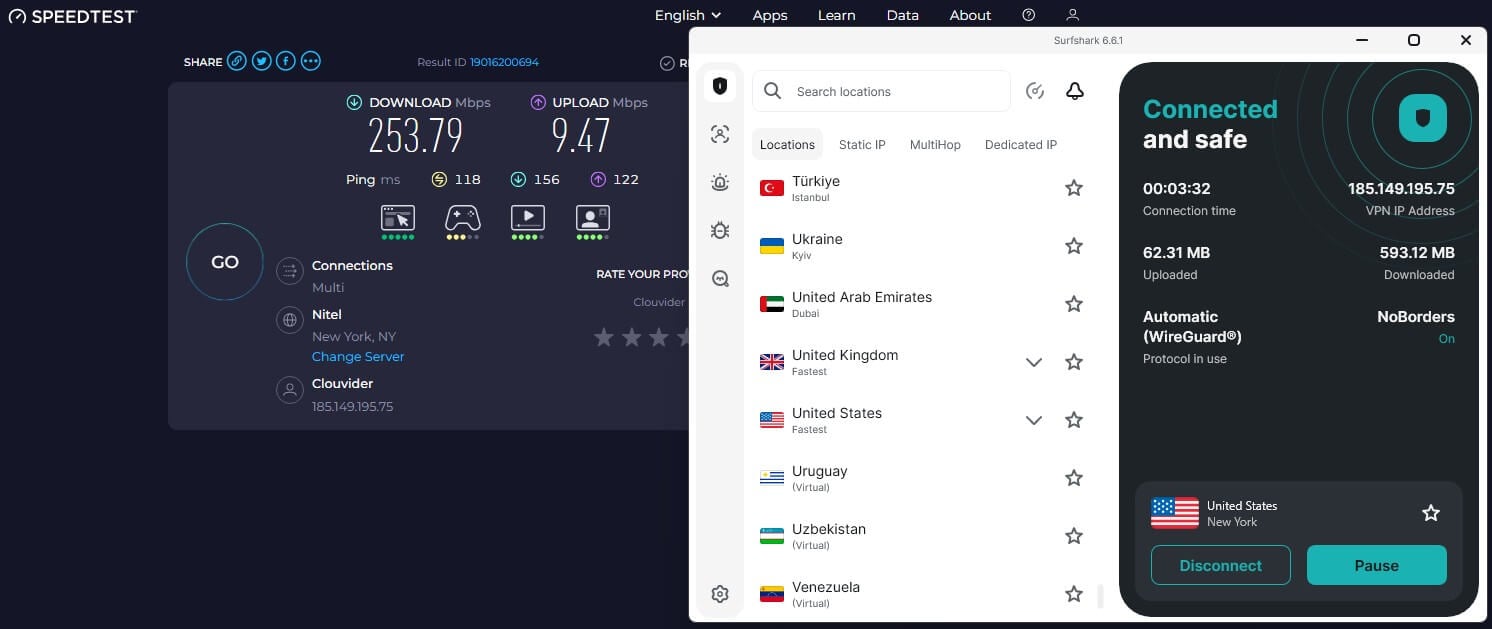Open the Antivirus bug icon

720,230
